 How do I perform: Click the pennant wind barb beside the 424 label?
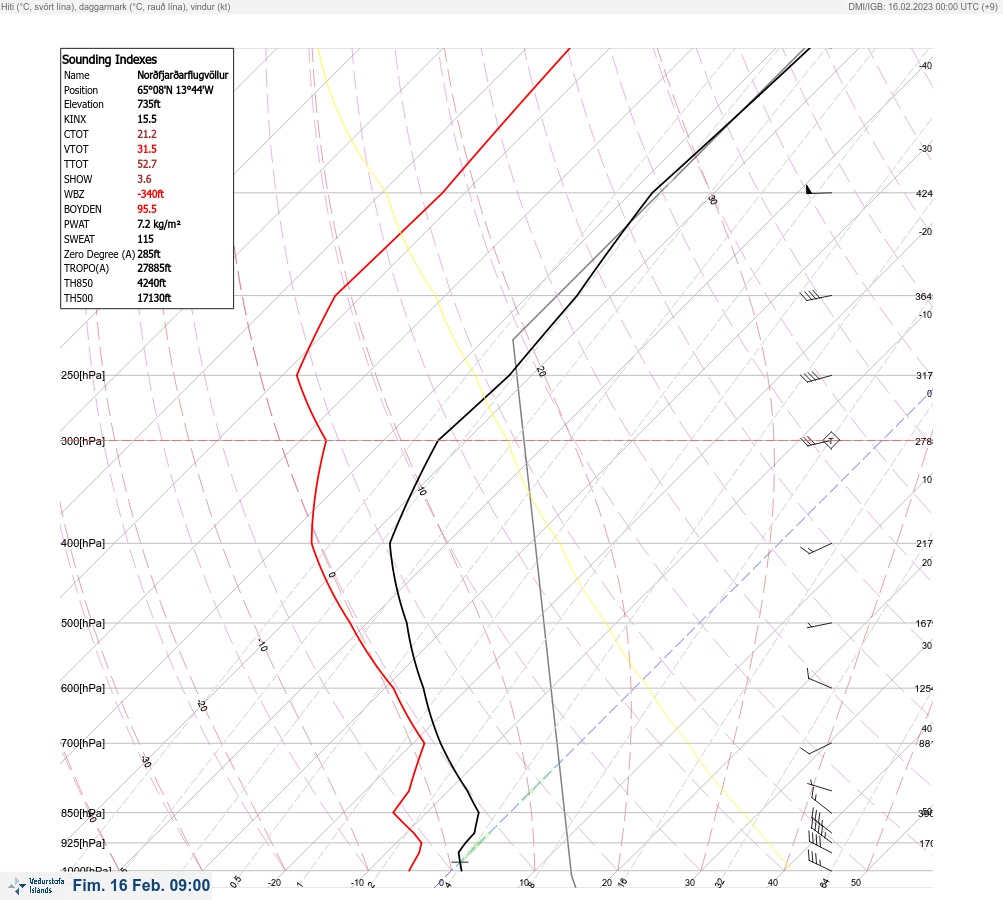(x=819, y=189)
